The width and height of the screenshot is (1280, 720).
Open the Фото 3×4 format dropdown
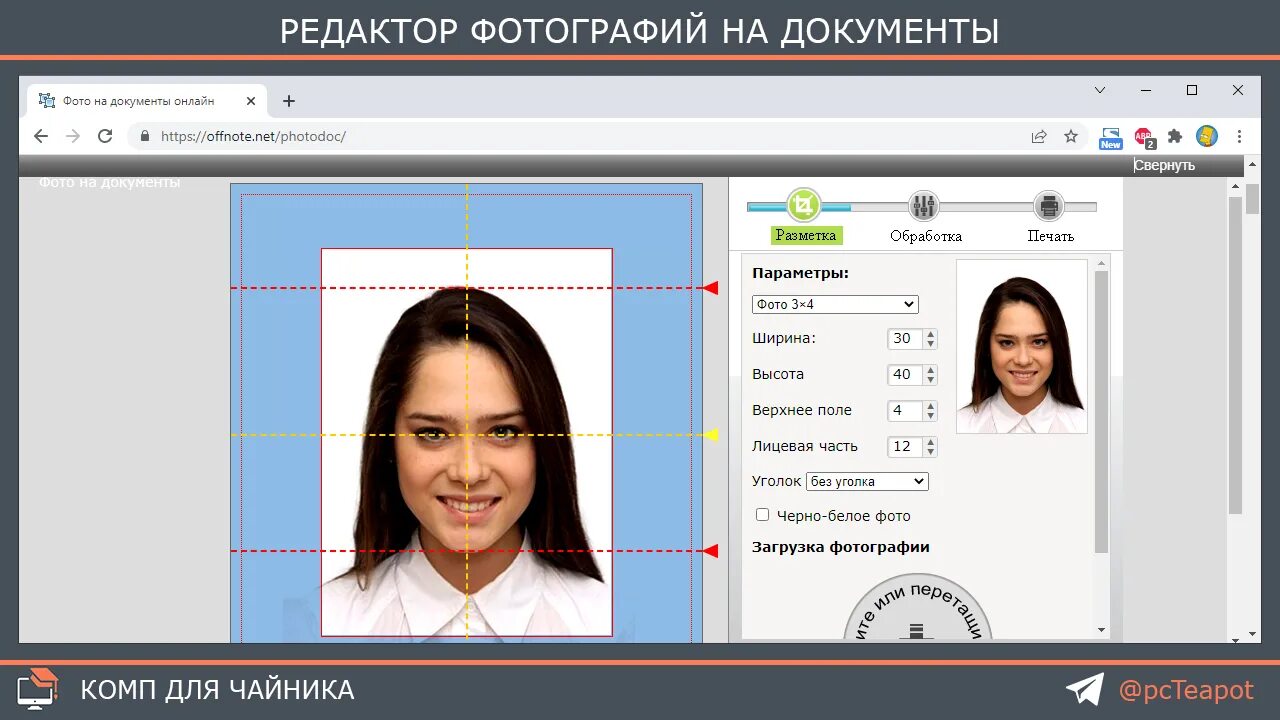835,304
